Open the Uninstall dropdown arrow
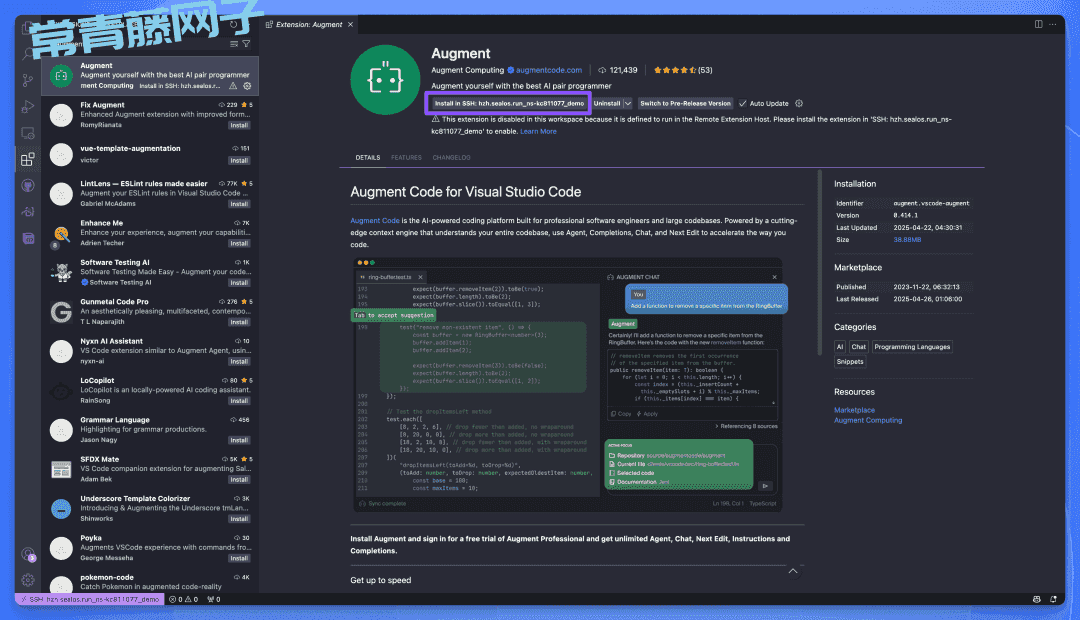The image size is (1080, 620). [627, 103]
